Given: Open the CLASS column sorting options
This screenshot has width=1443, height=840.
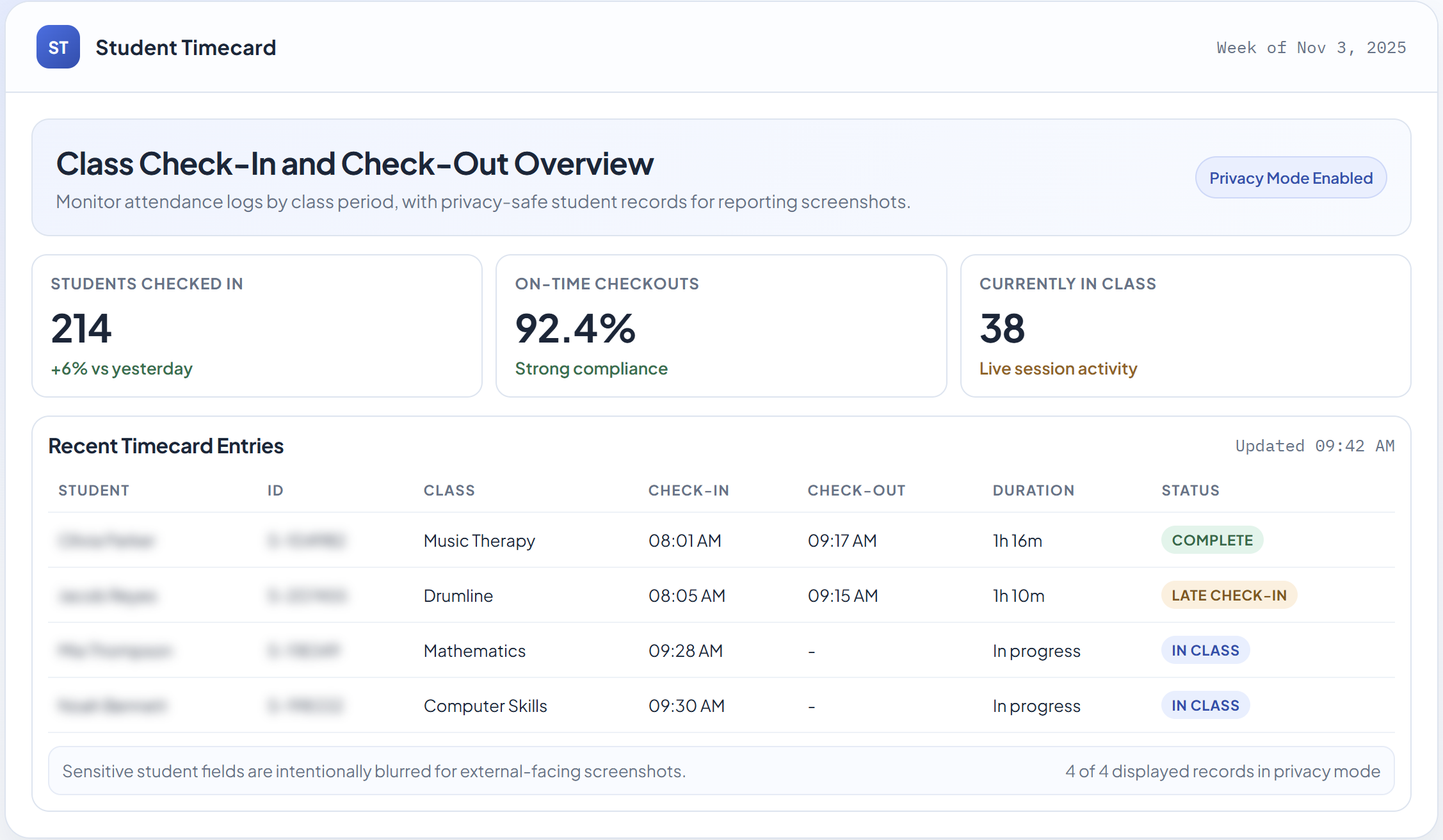Looking at the screenshot, I should tap(449, 490).
